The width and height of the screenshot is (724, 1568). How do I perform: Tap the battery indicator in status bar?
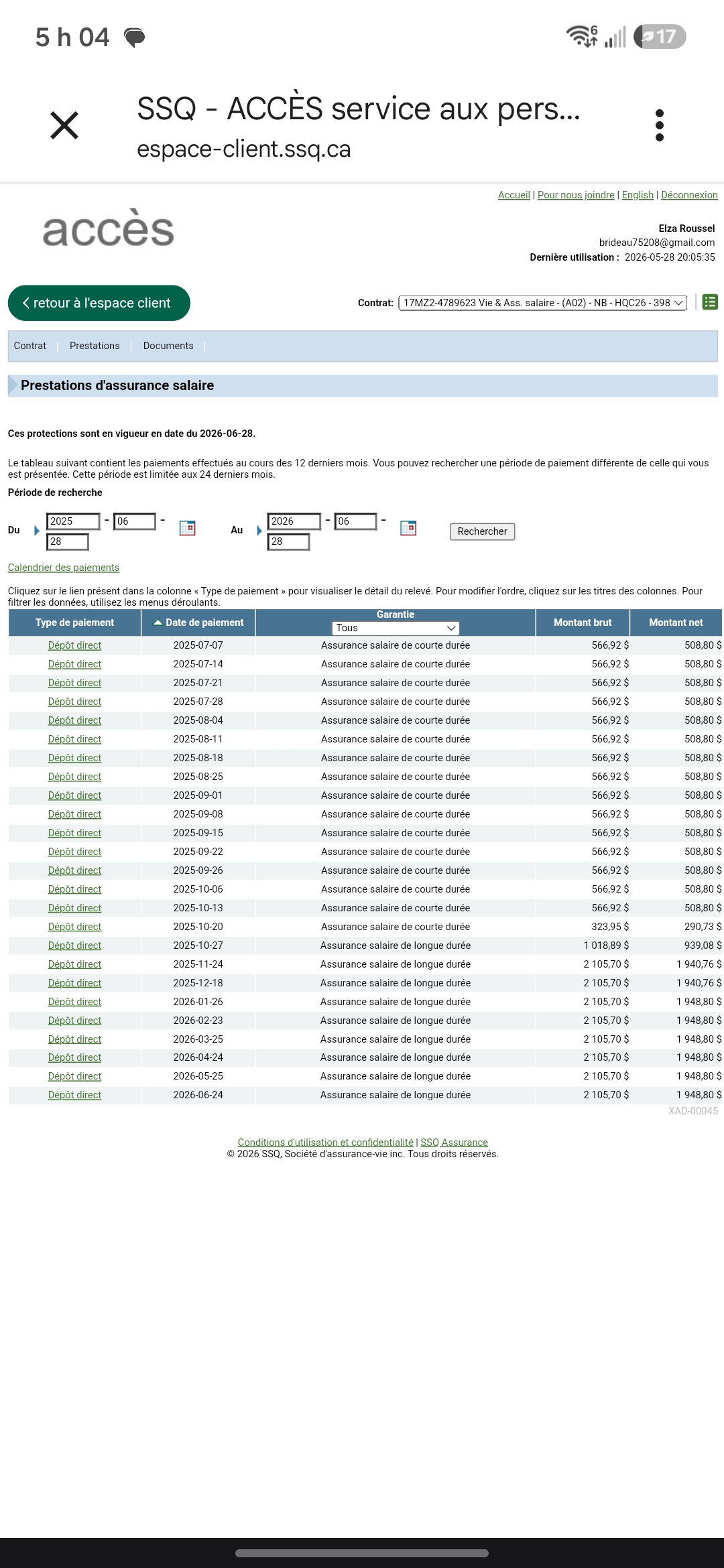(660, 36)
